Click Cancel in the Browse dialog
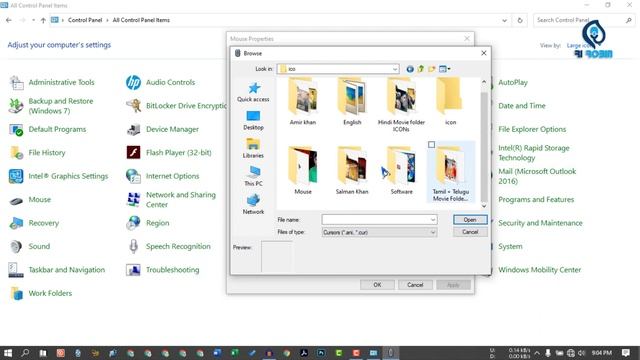 [x=470, y=232]
